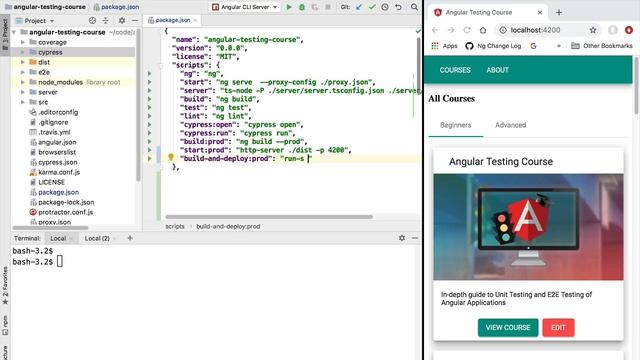The image size is (640, 360).
Task: Collapse all in Project panel
Action: click(x=106, y=20)
